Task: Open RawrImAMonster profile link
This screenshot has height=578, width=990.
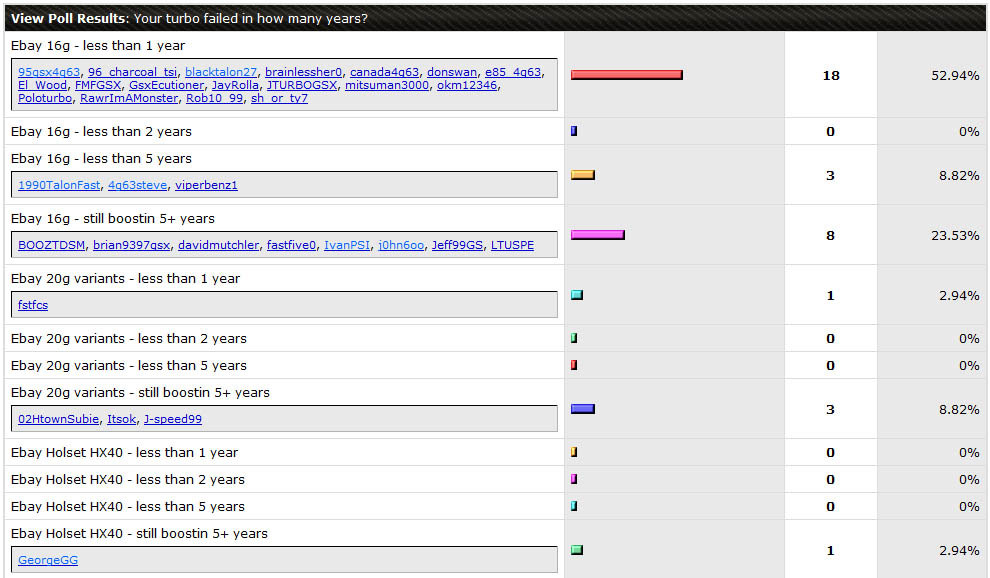Action: tap(129, 99)
